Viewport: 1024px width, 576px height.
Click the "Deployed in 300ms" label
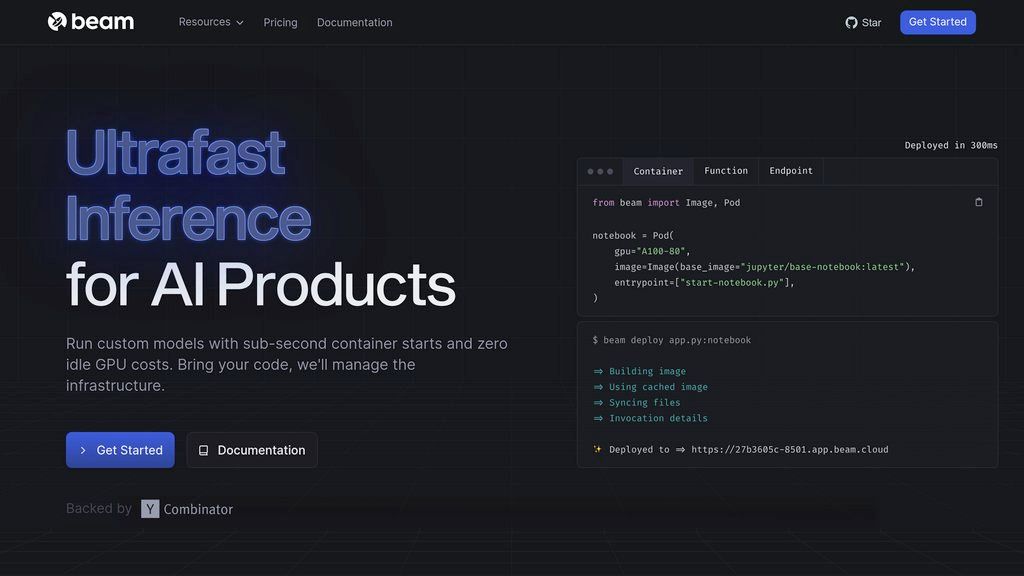tap(951, 145)
